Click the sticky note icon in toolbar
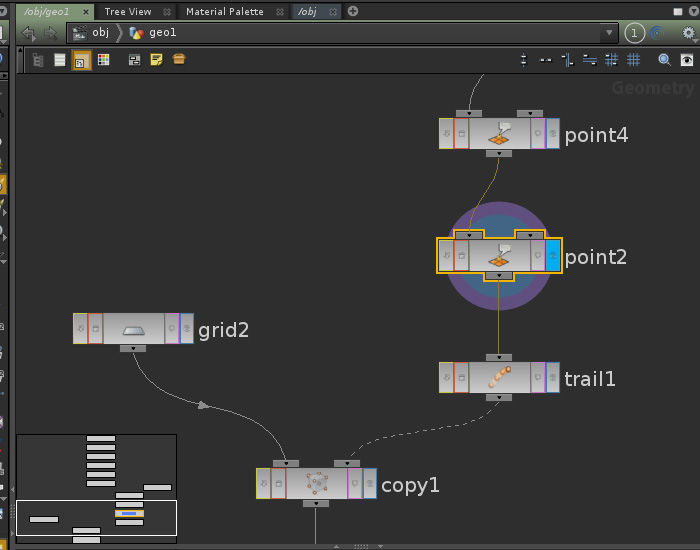 pos(156,60)
